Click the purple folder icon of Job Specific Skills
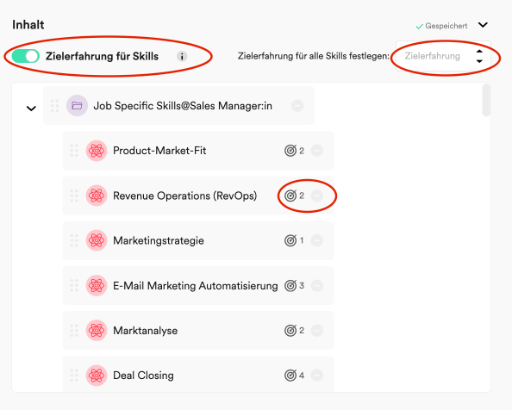Screen dimensions: 512x410 [x=77, y=106]
